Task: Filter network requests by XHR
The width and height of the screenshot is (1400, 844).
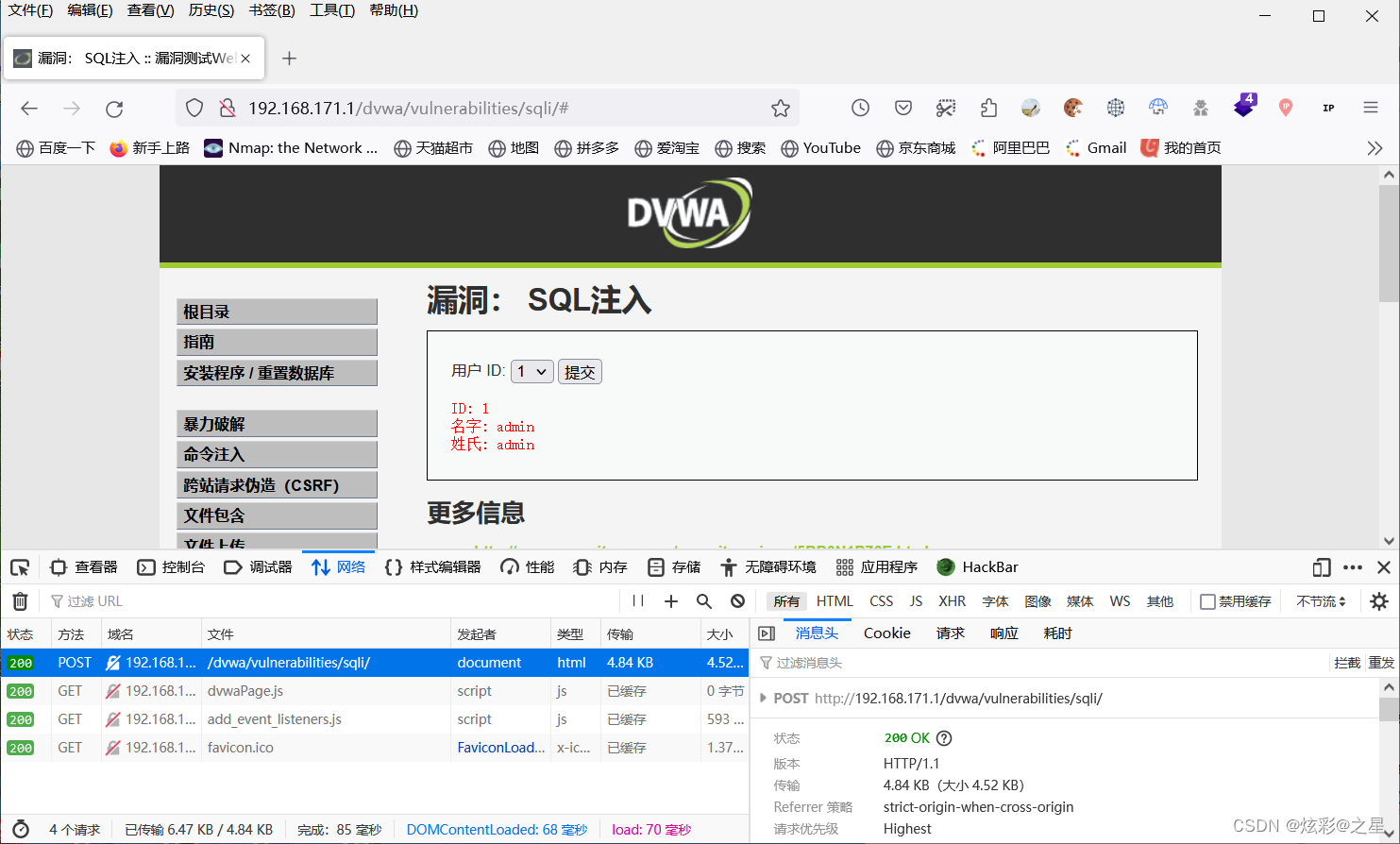Action: click(952, 601)
